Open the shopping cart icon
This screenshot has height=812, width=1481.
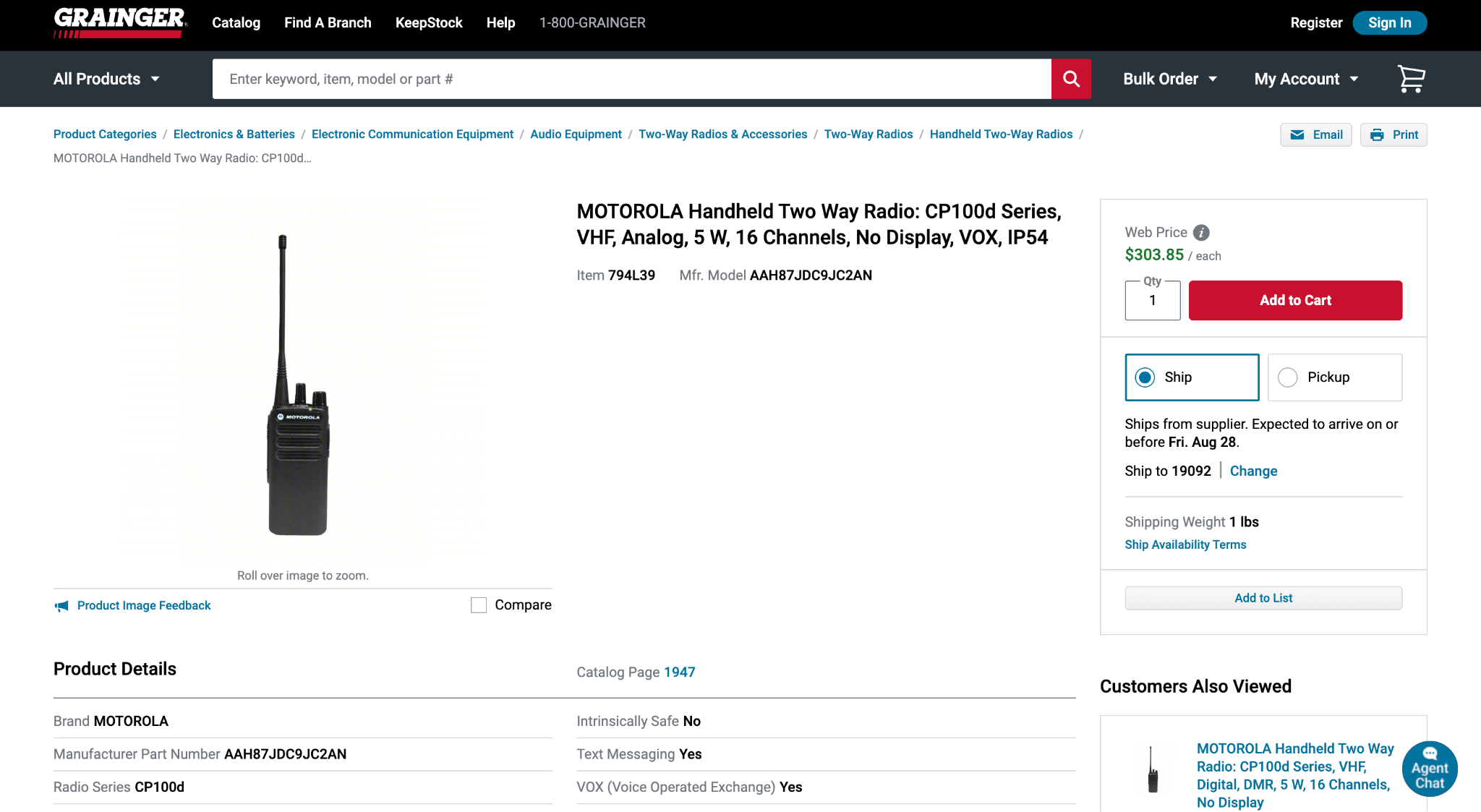(x=1411, y=79)
